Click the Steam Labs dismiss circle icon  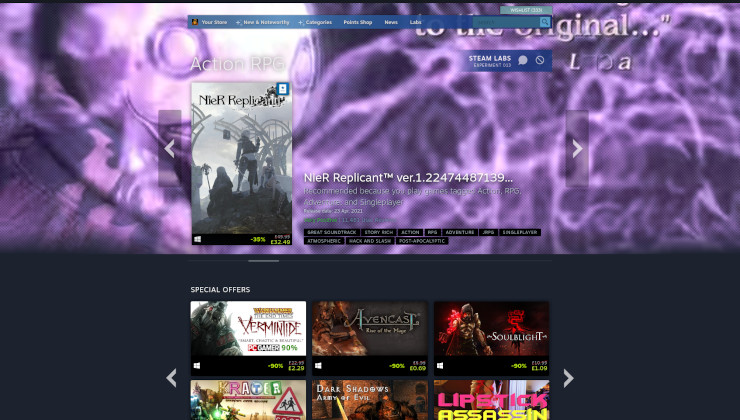[x=540, y=60]
